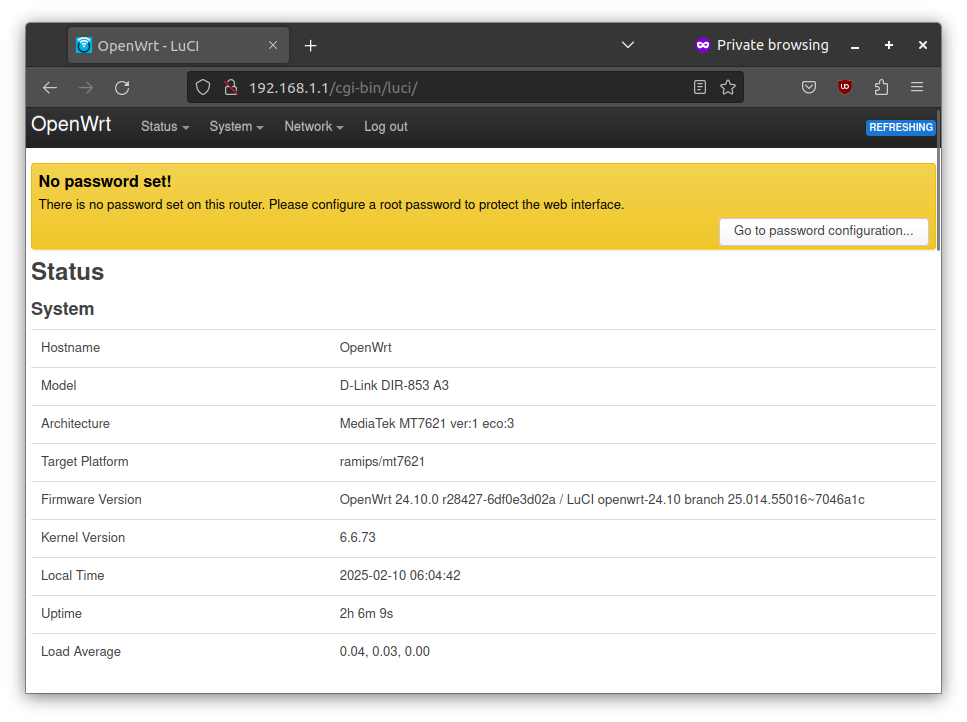Bookmark this page with star icon
This screenshot has height=722, width=967.
click(728, 87)
